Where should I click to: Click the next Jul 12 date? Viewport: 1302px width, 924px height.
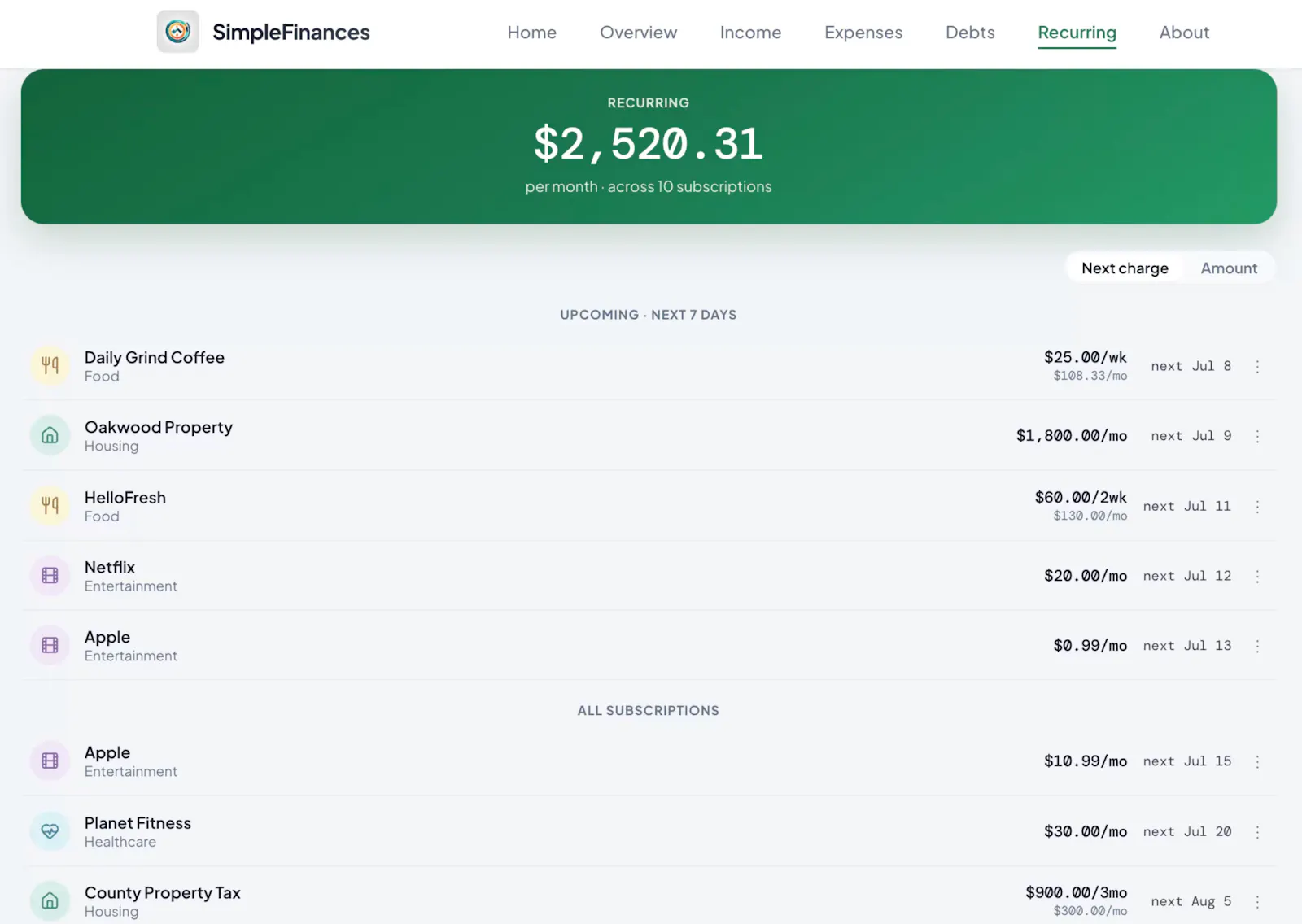point(1186,576)
